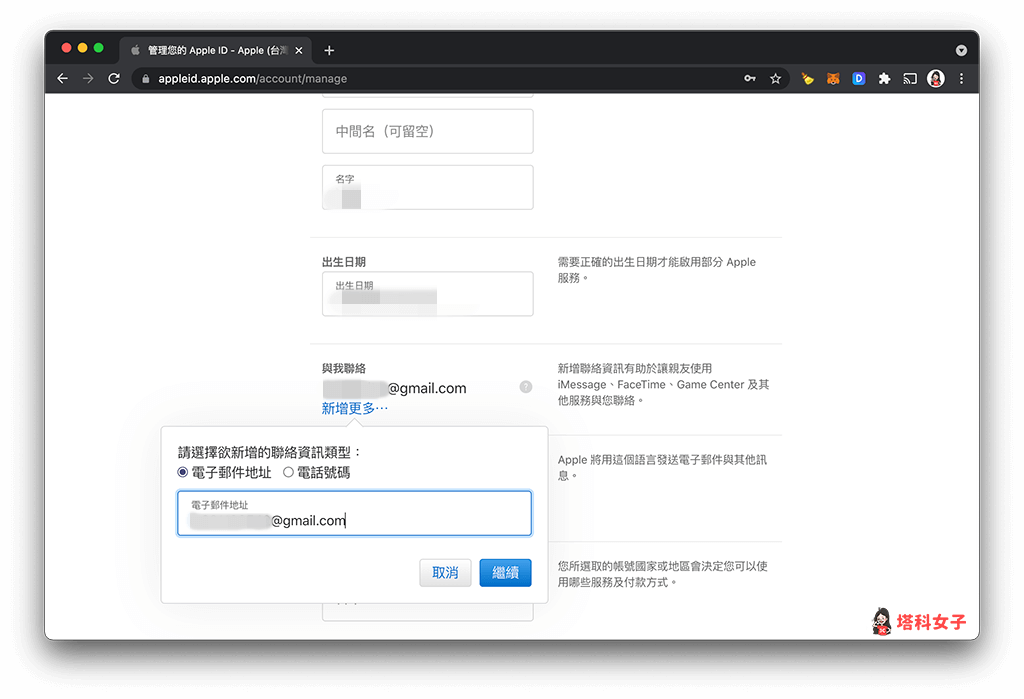Select the 電子郵件地址 radio option
1024x699 pixels.
[x=183, y=472]
